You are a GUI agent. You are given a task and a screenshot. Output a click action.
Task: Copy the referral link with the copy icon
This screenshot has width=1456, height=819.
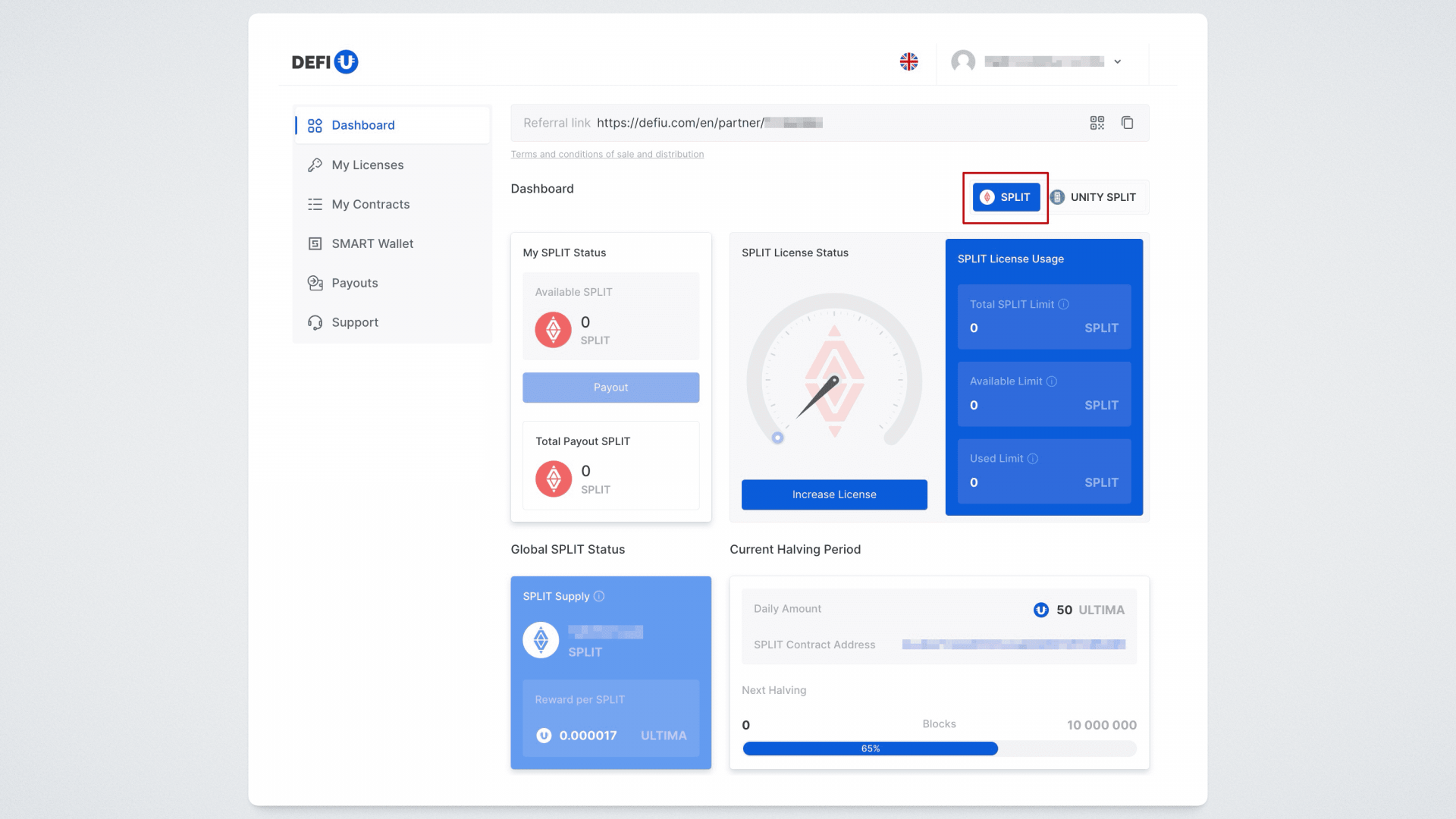[1128, 123]
